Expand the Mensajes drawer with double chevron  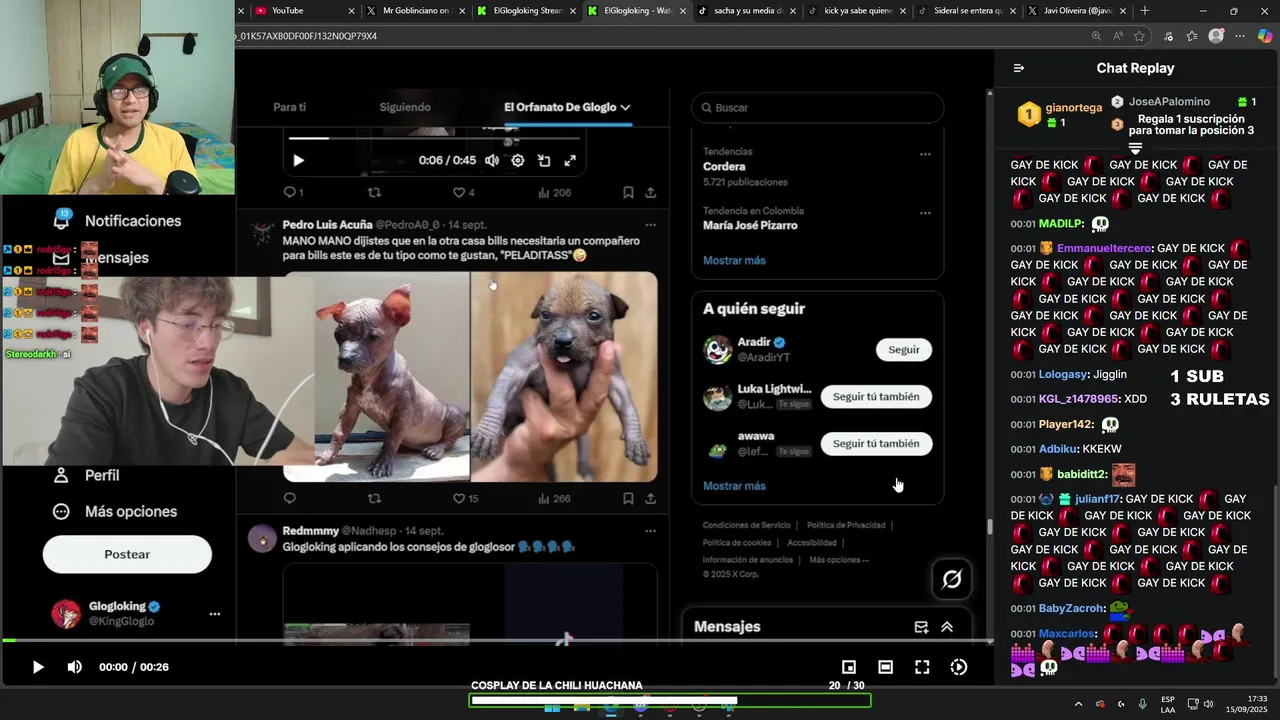point(947,627)
